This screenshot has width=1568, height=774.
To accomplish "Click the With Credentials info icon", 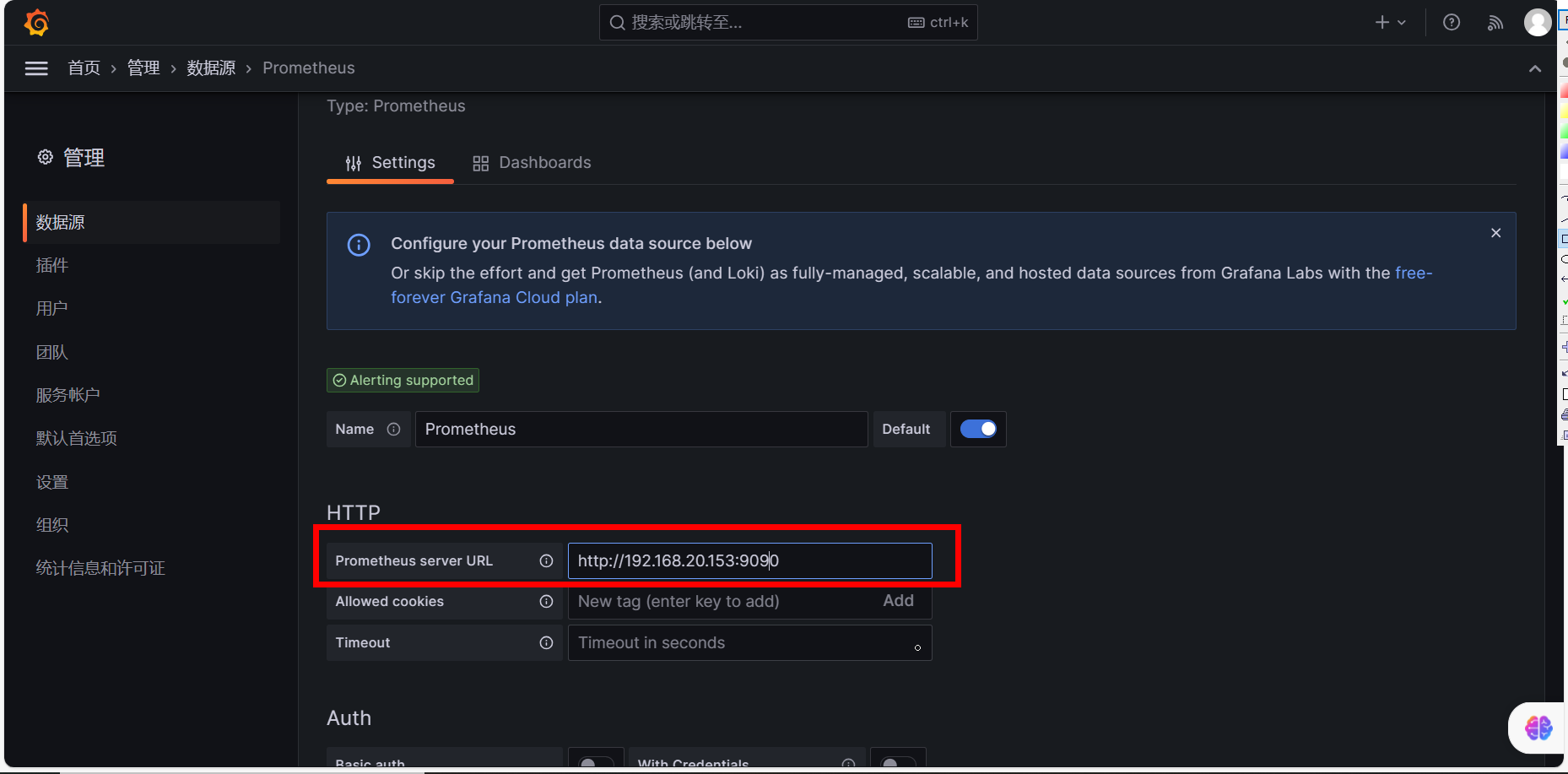I will 848,764.
